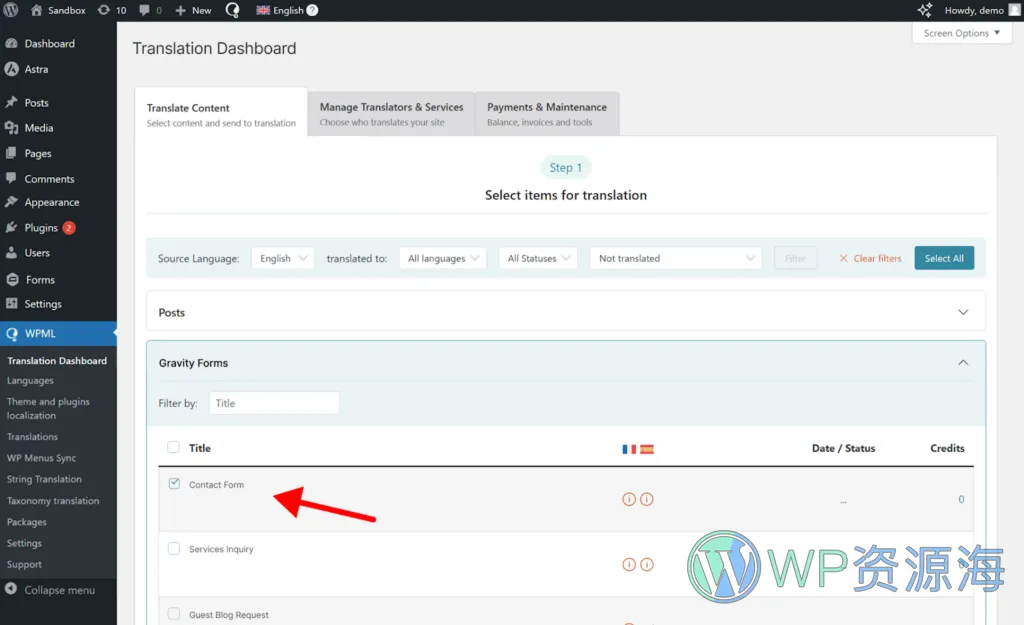Click Contact Form French status icon

pyautogui.click(x=629, y=500)
